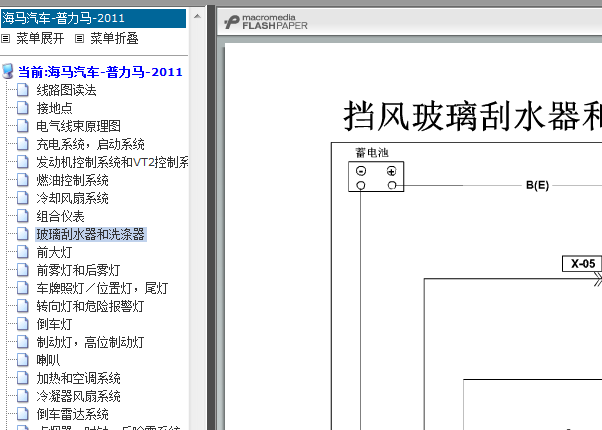Click the page icon next to 冷却风扇系统
This screenshot has height=430, width=602.
click(x=23, y=198)
